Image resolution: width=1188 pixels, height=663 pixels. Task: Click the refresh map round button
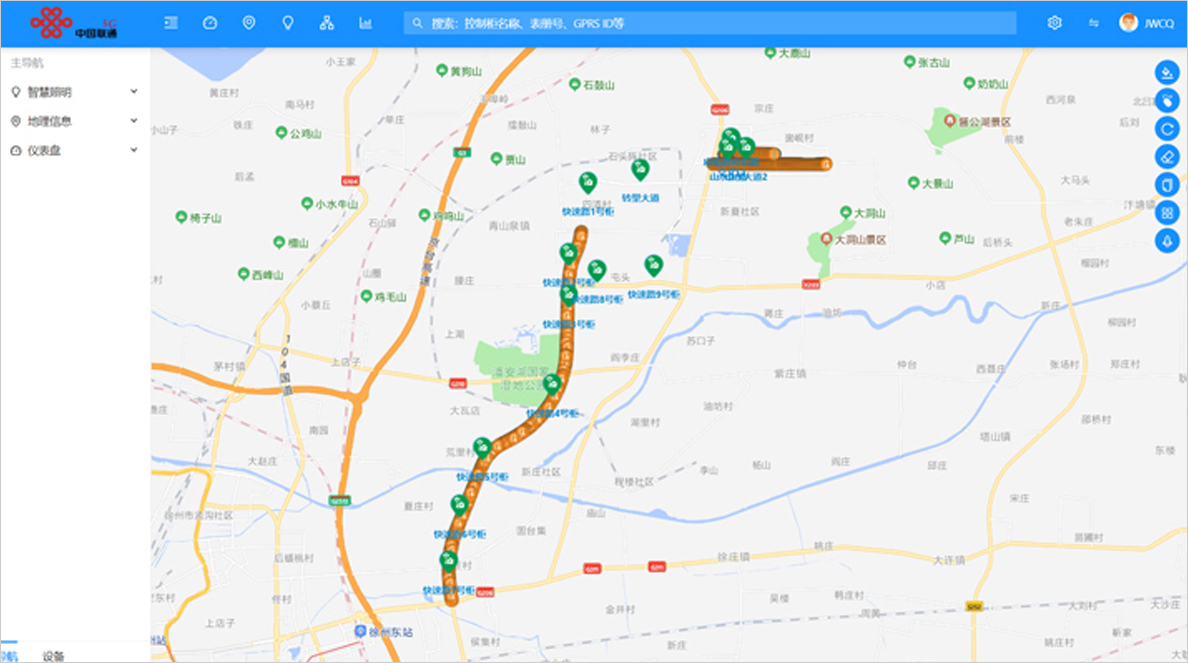click(1167, 128)
